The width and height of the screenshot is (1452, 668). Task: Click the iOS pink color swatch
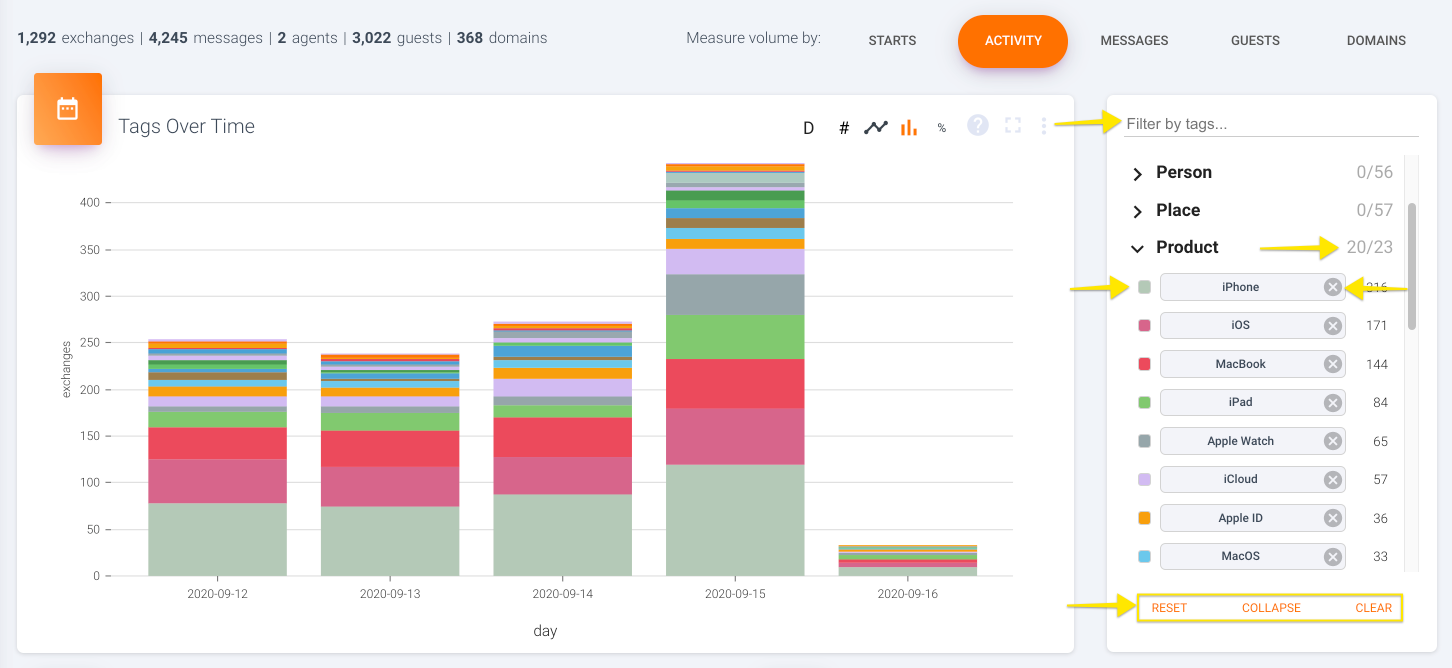point(1144,325)
